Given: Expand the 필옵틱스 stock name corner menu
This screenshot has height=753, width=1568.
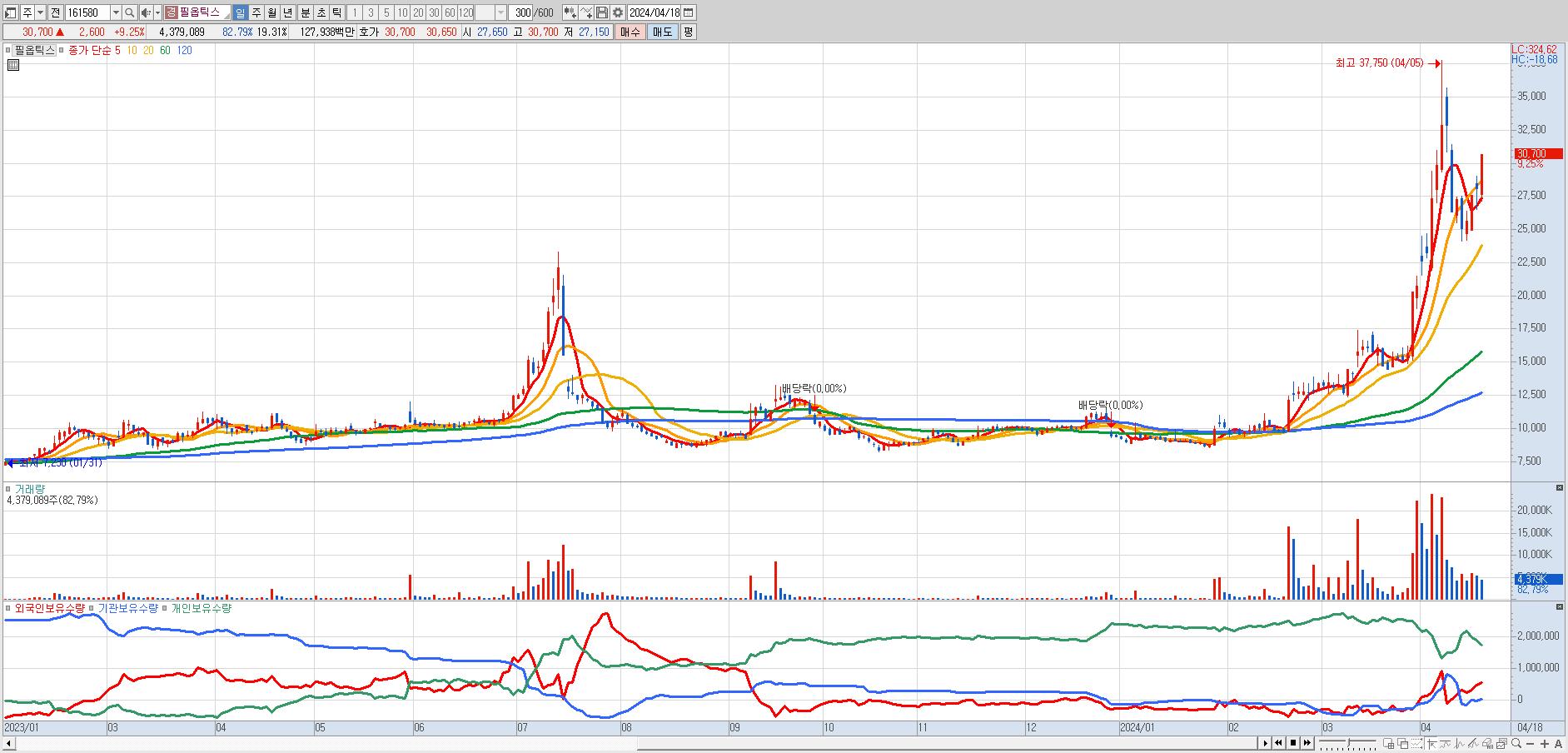Looking at the screenshot, I should coord(226,16).
